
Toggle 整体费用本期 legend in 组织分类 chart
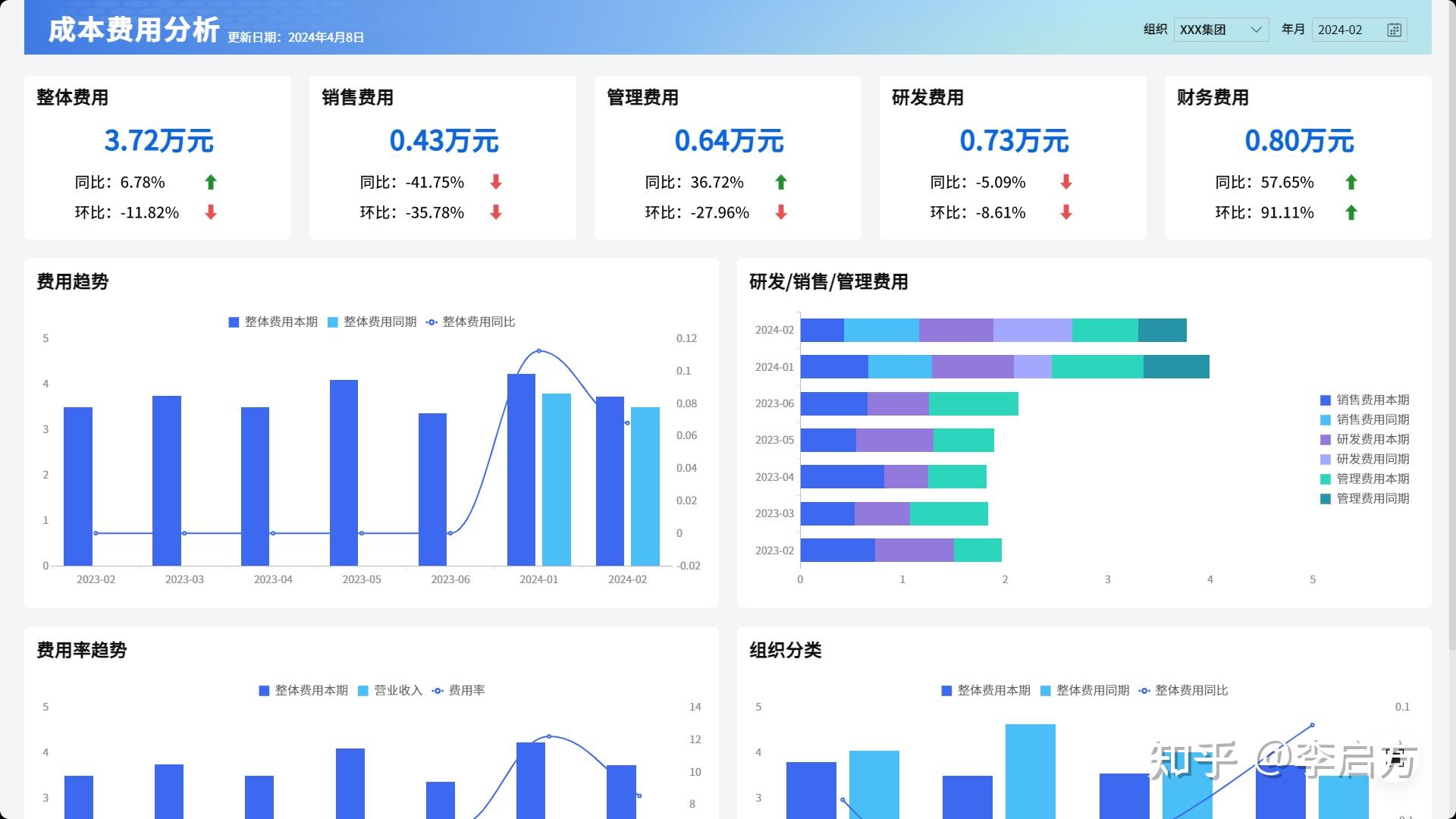pyautogui.click(x=986, y=691)
